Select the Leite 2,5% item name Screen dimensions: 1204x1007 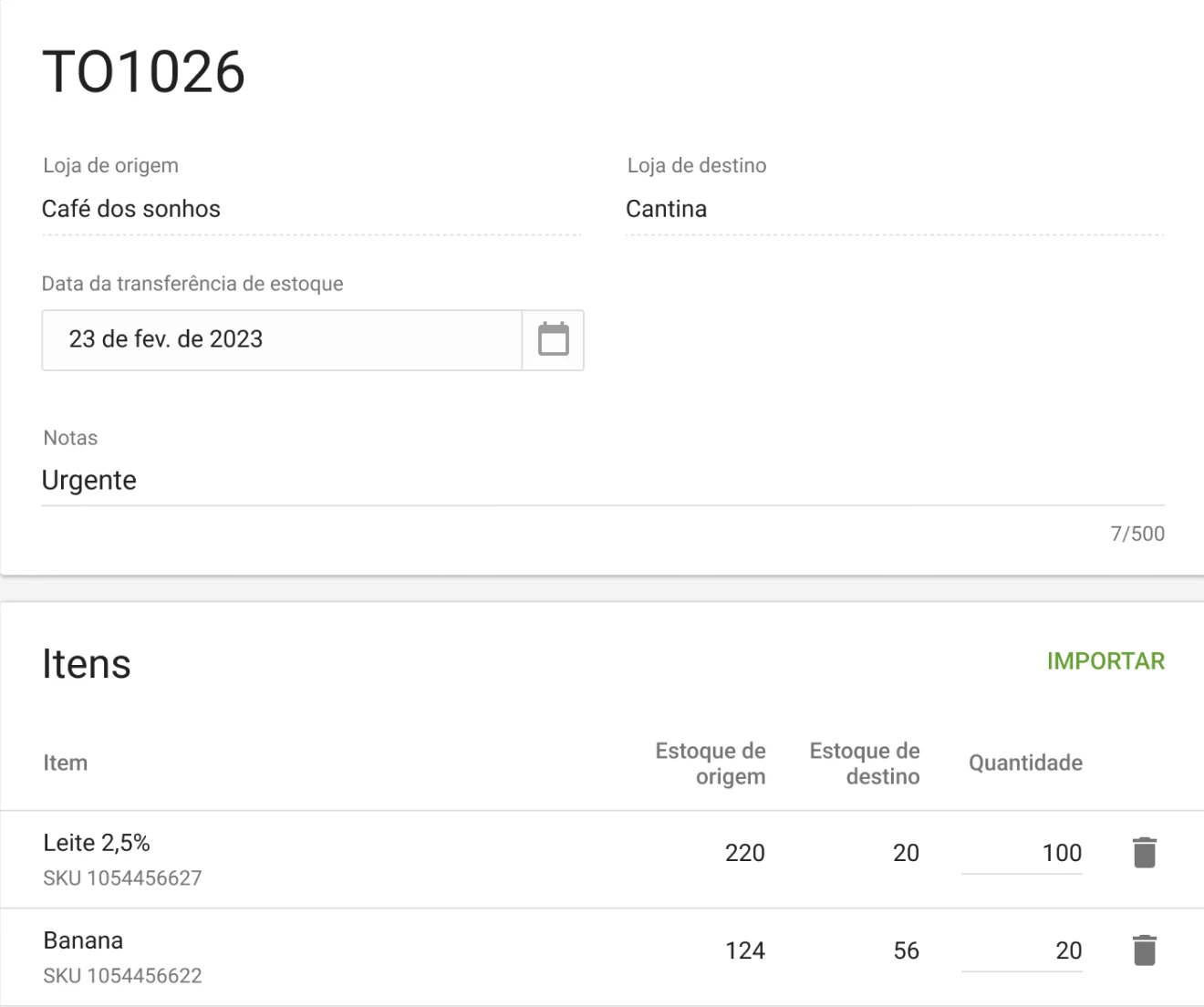[x=97, y=843]
